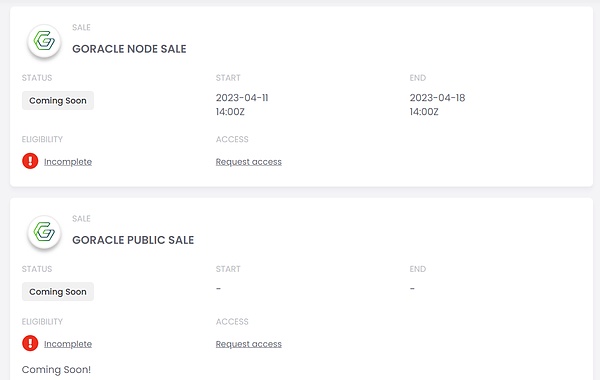Request access to Goracle Public Sale
Screen dimensions: 600x380
[x=249, y=344]
